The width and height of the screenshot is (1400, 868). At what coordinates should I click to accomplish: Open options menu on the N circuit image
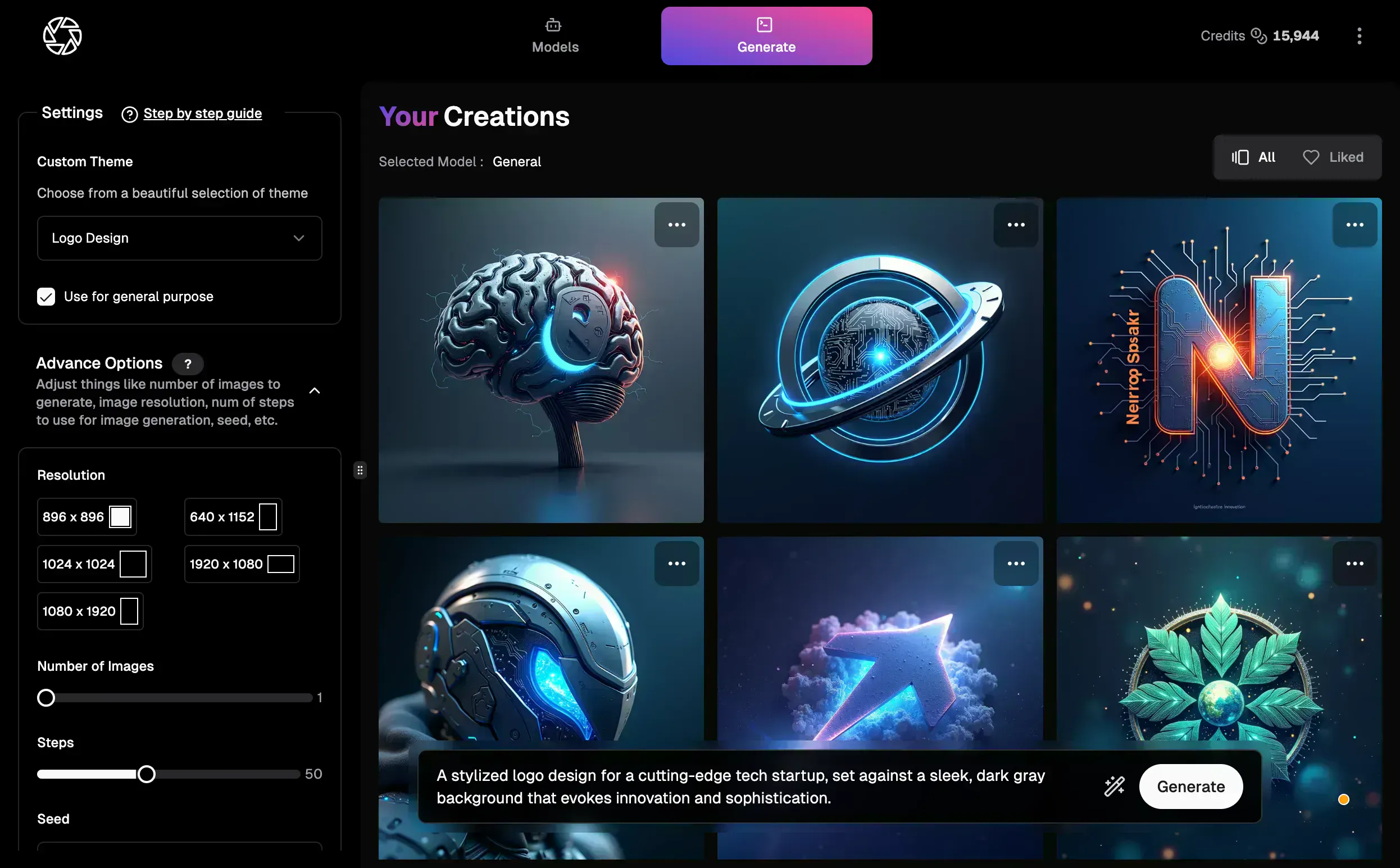pos(1354,225)
